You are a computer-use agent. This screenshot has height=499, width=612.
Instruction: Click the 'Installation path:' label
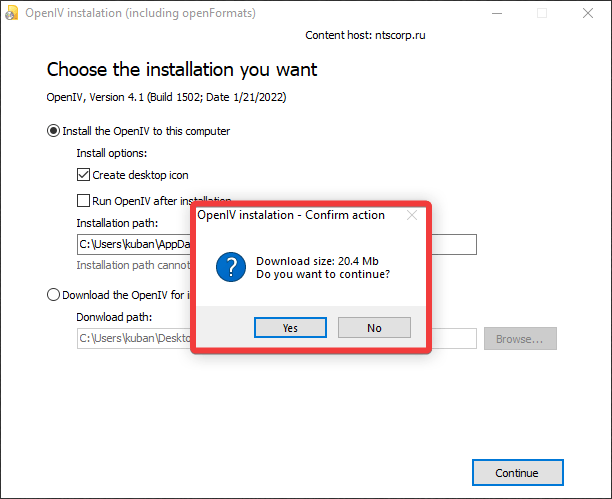click(x=117, y=223)
